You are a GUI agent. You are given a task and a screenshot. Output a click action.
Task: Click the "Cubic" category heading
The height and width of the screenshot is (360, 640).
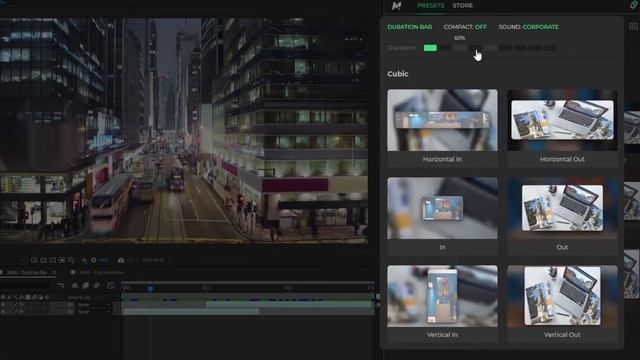pos(398,74)
